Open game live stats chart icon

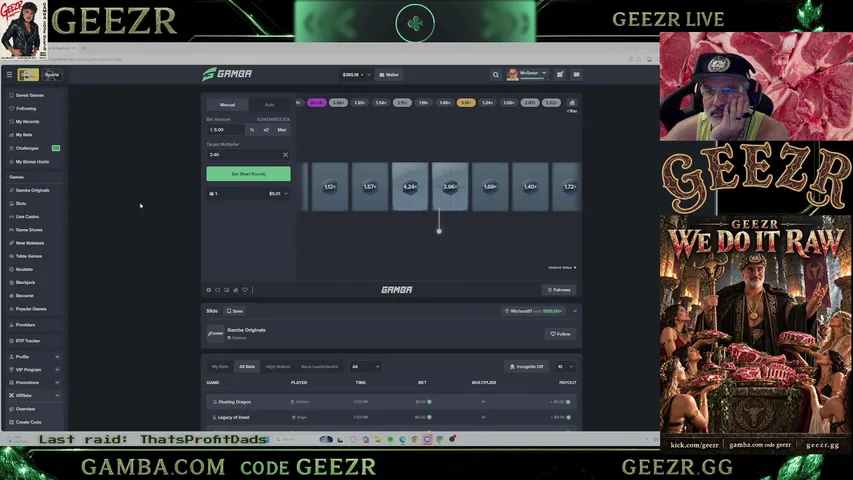coord(236,290)
